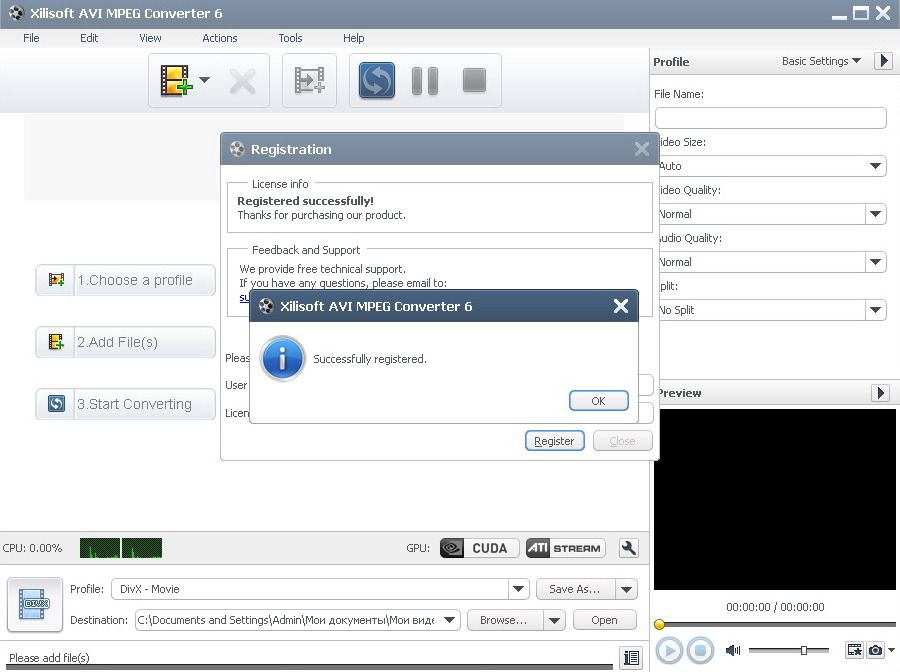This screenshot has height=672, width=900.
Task: Expand the Profile panel arrow button
Action: pyautogui.click(x=883, y=61)
